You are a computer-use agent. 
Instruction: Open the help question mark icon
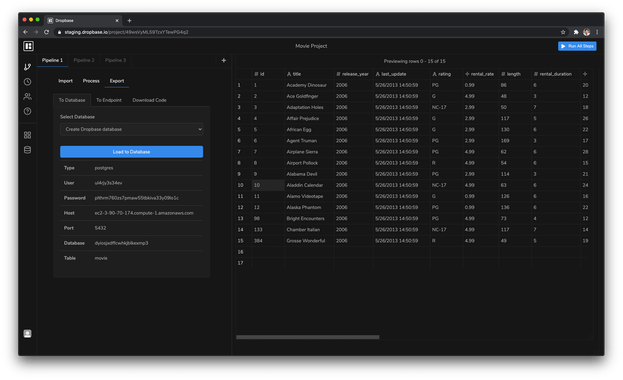(27, 111)
